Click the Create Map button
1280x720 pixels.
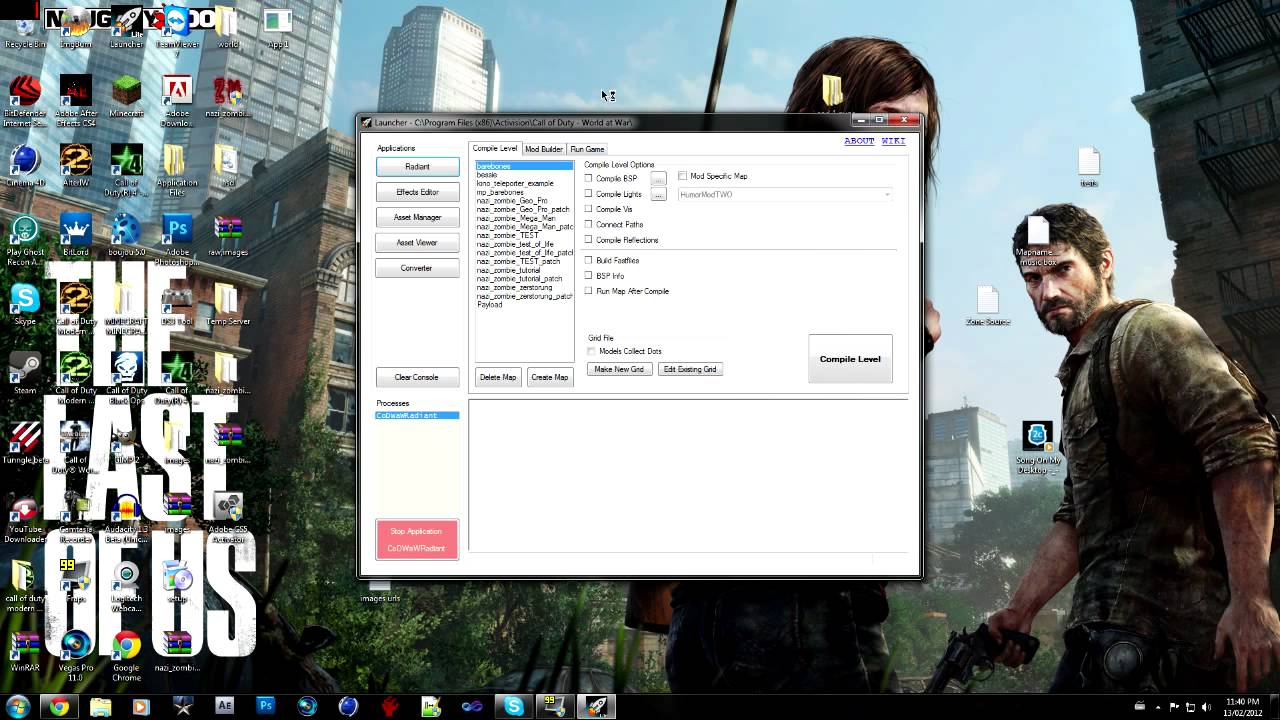549,377
